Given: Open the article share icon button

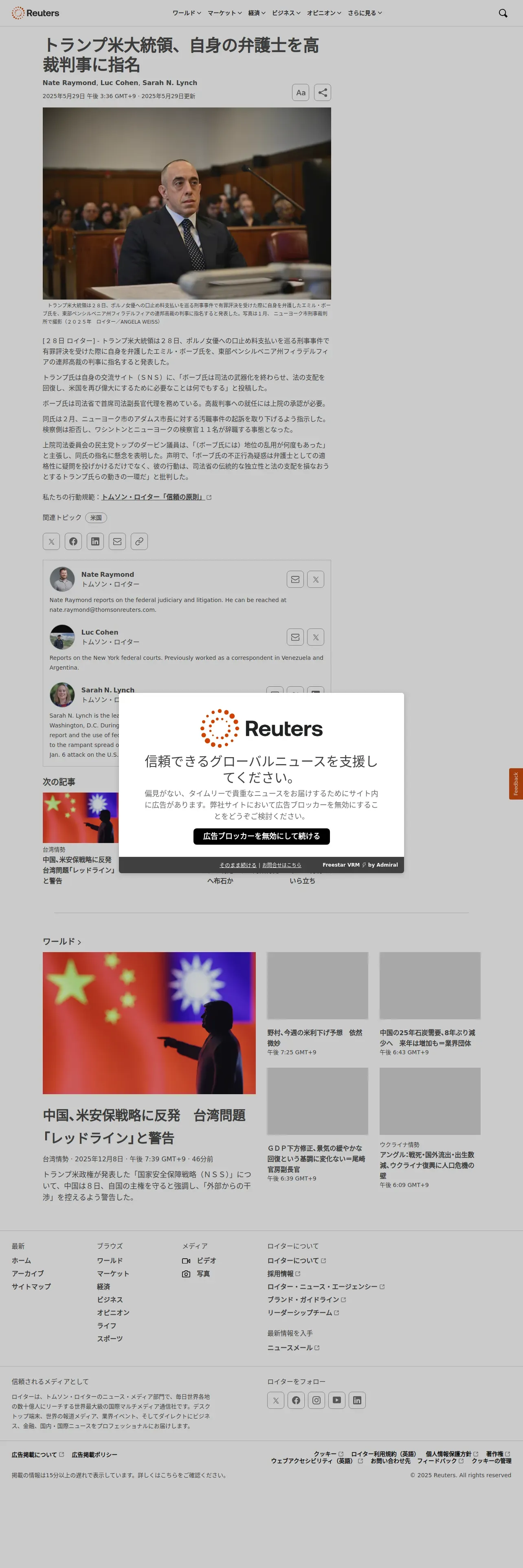Looking at the screenshot, I should point(323,92).
